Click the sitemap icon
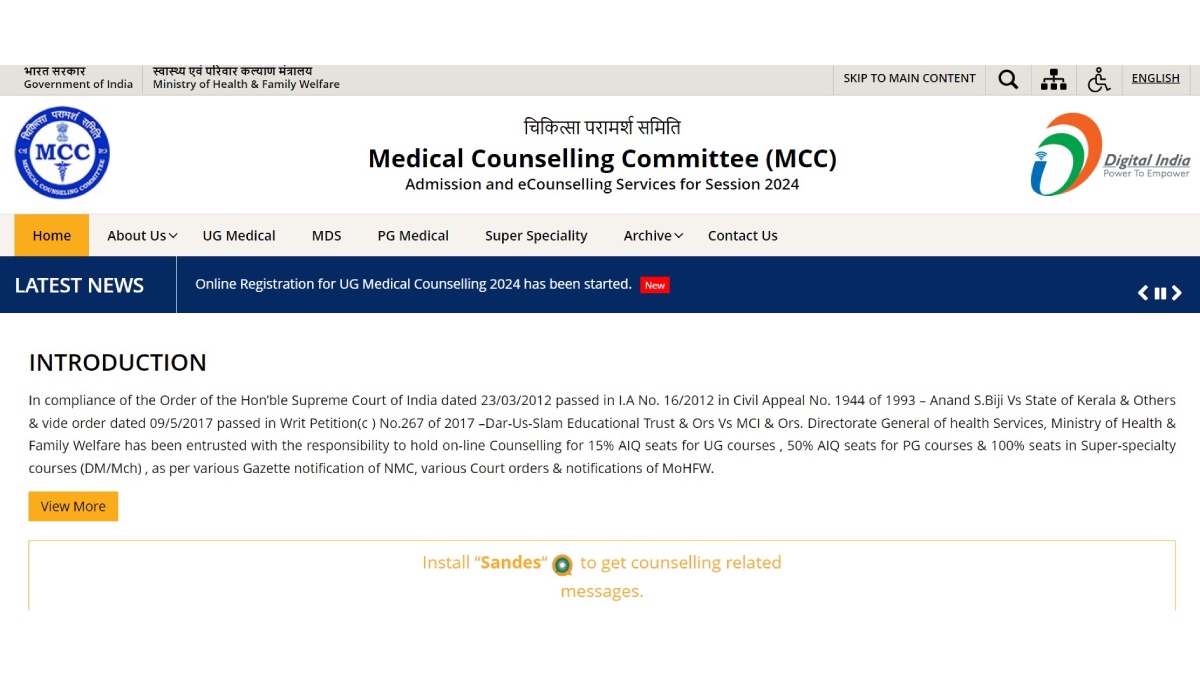 pos(1054,79)
